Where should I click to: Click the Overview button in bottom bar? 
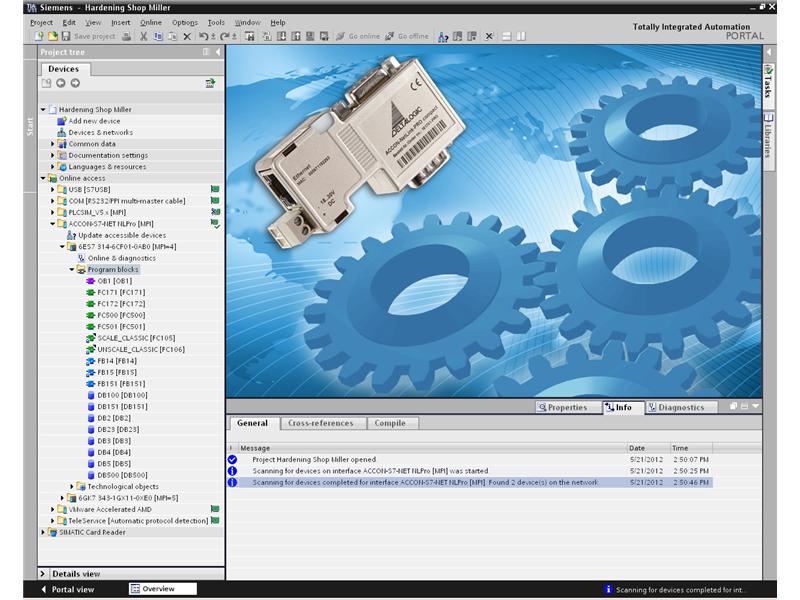162,589
